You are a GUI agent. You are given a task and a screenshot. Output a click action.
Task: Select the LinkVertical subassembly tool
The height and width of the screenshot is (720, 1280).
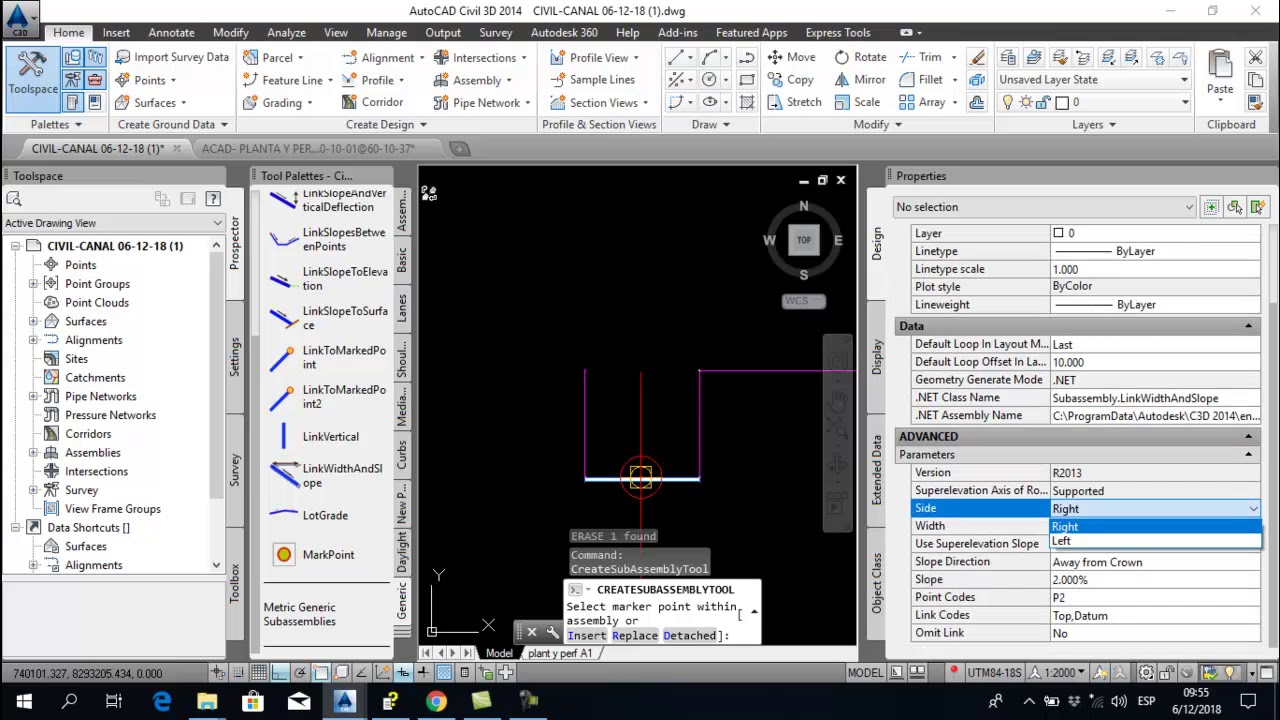click(x=315, y=437)
